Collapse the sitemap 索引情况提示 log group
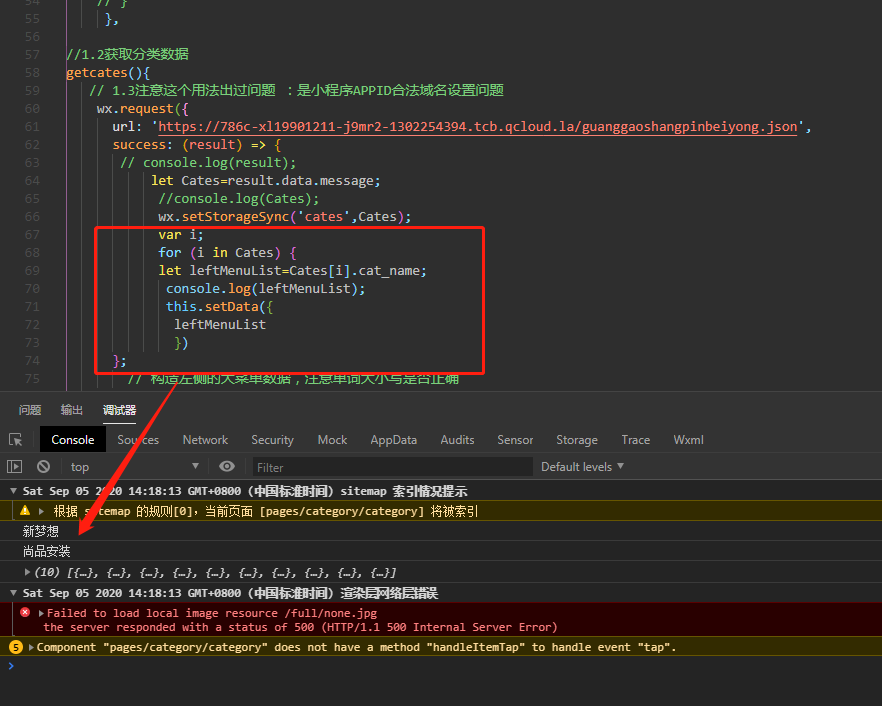The height and width of the screenshot is (706, 882). point(14,491)
